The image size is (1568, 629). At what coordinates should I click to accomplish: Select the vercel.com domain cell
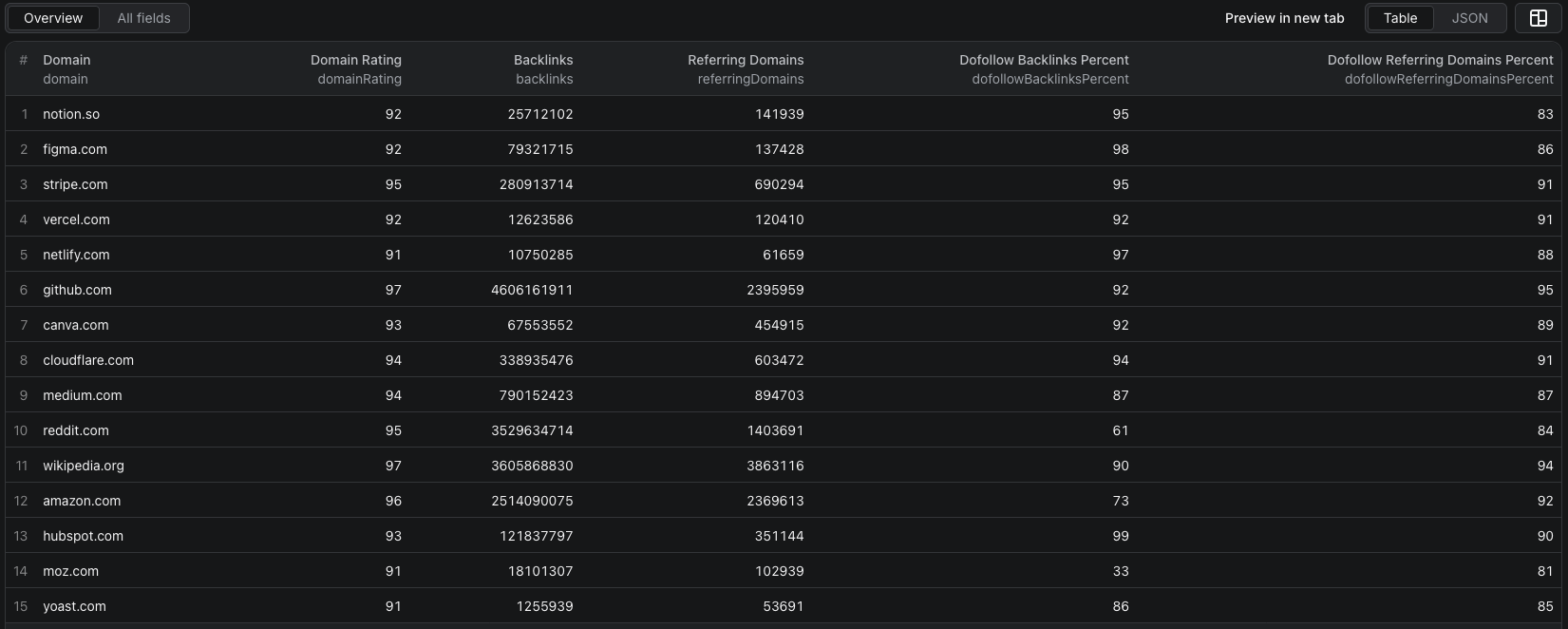tap(76, 219)
